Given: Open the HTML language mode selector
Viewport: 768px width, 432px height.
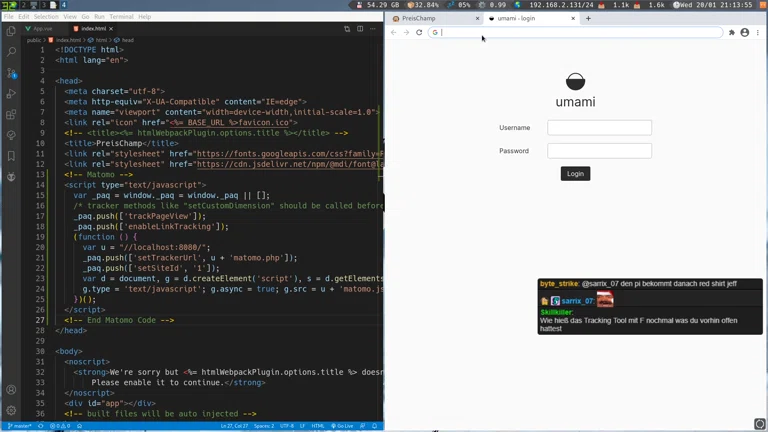Looking at the screenshot, I should coord(318,426).
